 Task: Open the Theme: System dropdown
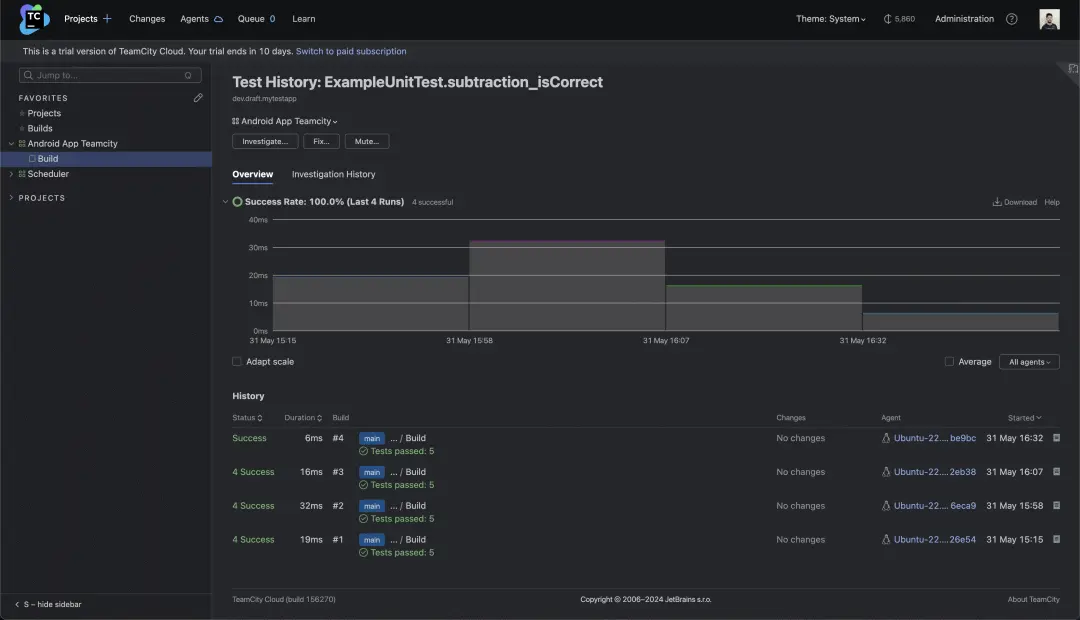click(x=830, y=19)
